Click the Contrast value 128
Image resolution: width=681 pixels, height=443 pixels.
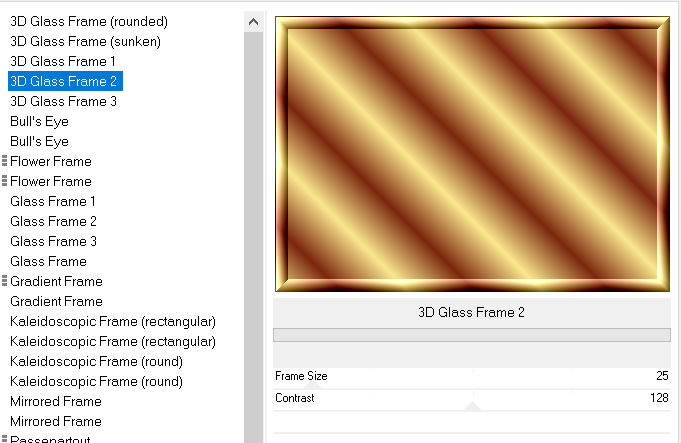[x=658, y=398]
